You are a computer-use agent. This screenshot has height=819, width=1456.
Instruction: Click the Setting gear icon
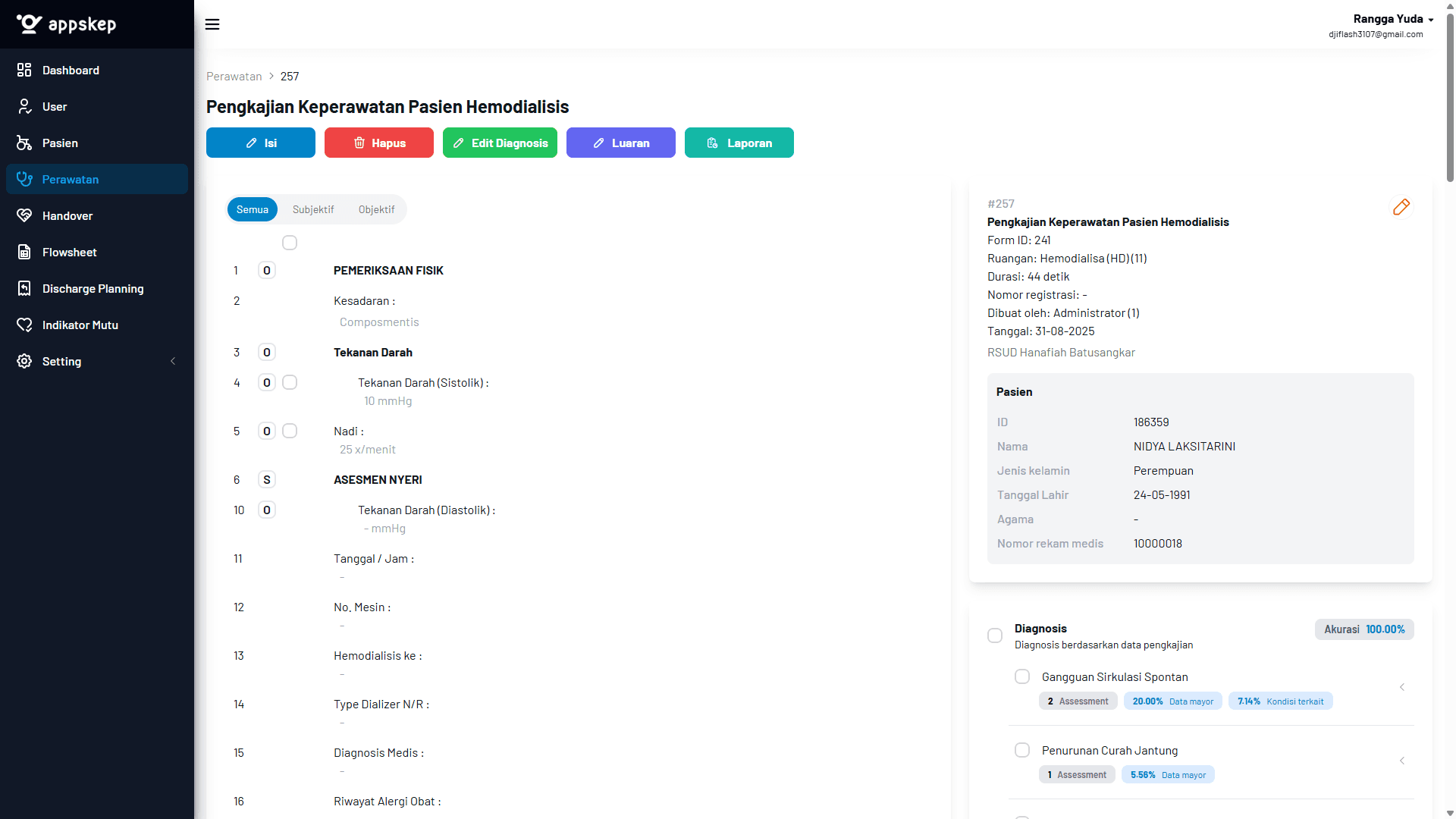(x=24, y=361)
